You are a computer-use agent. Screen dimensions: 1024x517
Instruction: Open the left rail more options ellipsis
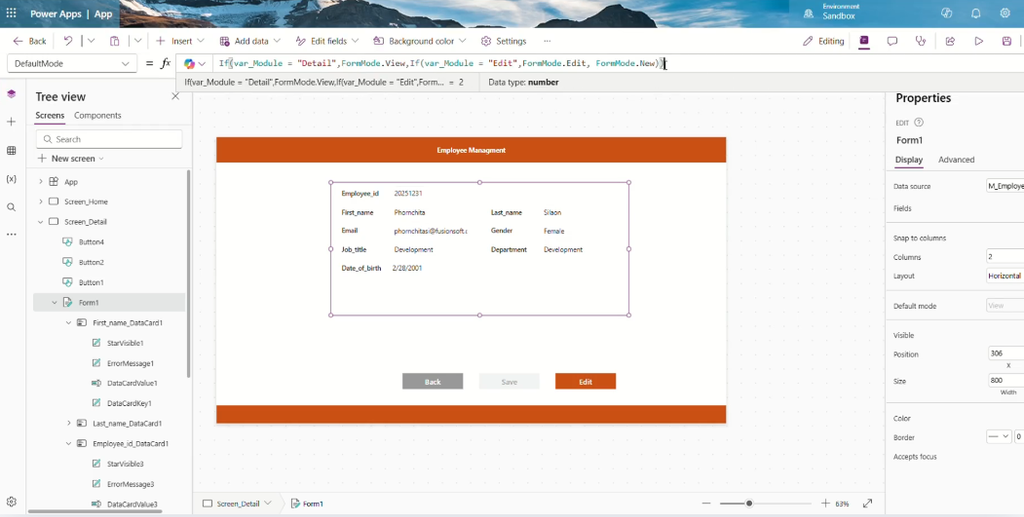tap(11, 234)
